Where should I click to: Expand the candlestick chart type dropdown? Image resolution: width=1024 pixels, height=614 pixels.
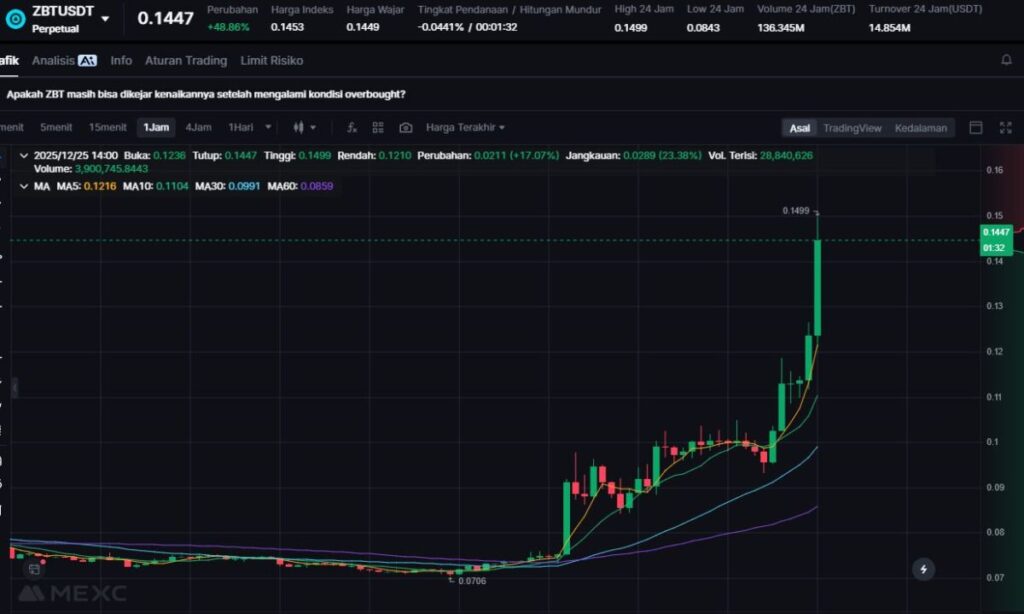pyautogui.click(x=304, y=128)
